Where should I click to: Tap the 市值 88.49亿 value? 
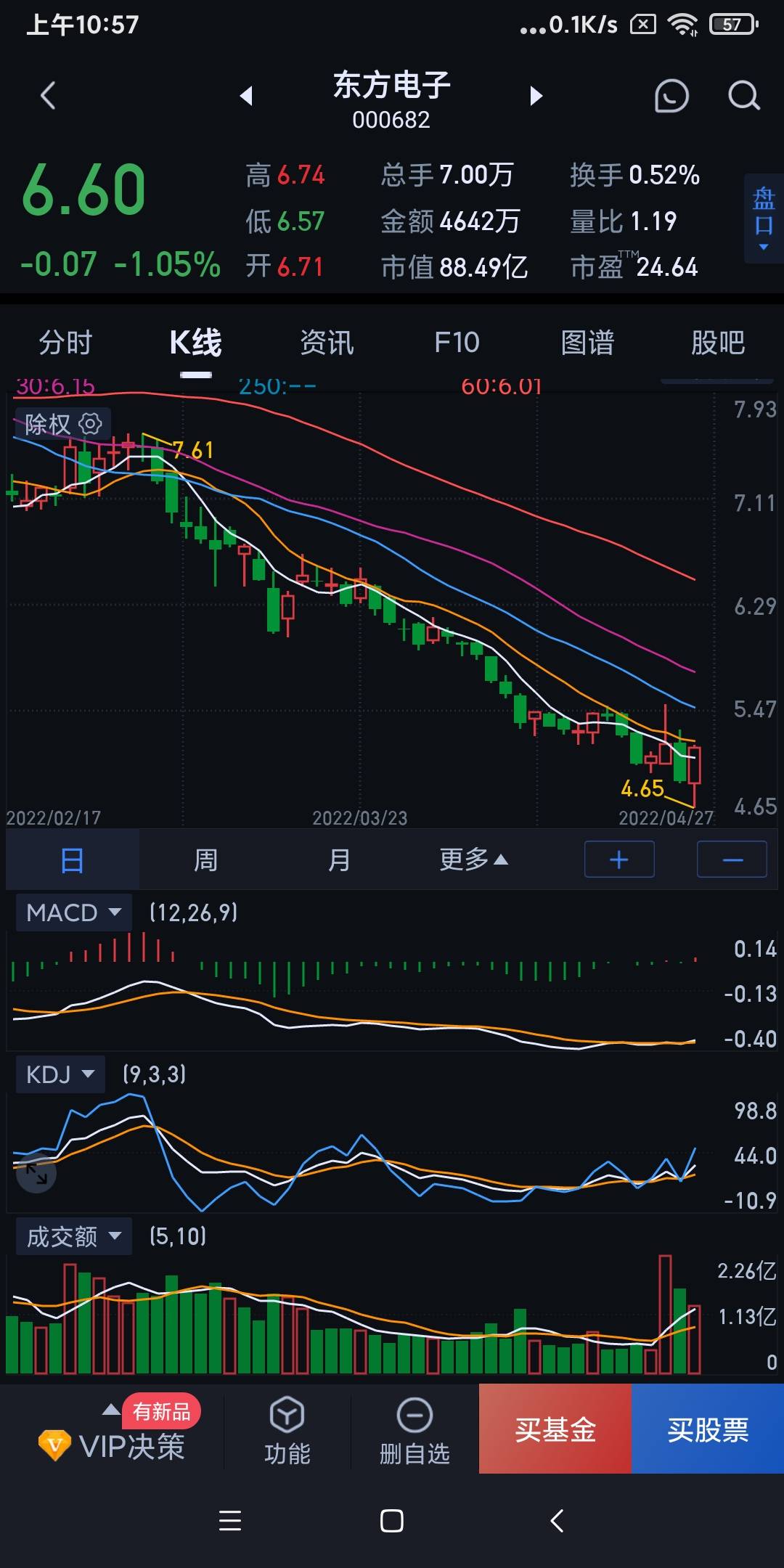(483, 267)
